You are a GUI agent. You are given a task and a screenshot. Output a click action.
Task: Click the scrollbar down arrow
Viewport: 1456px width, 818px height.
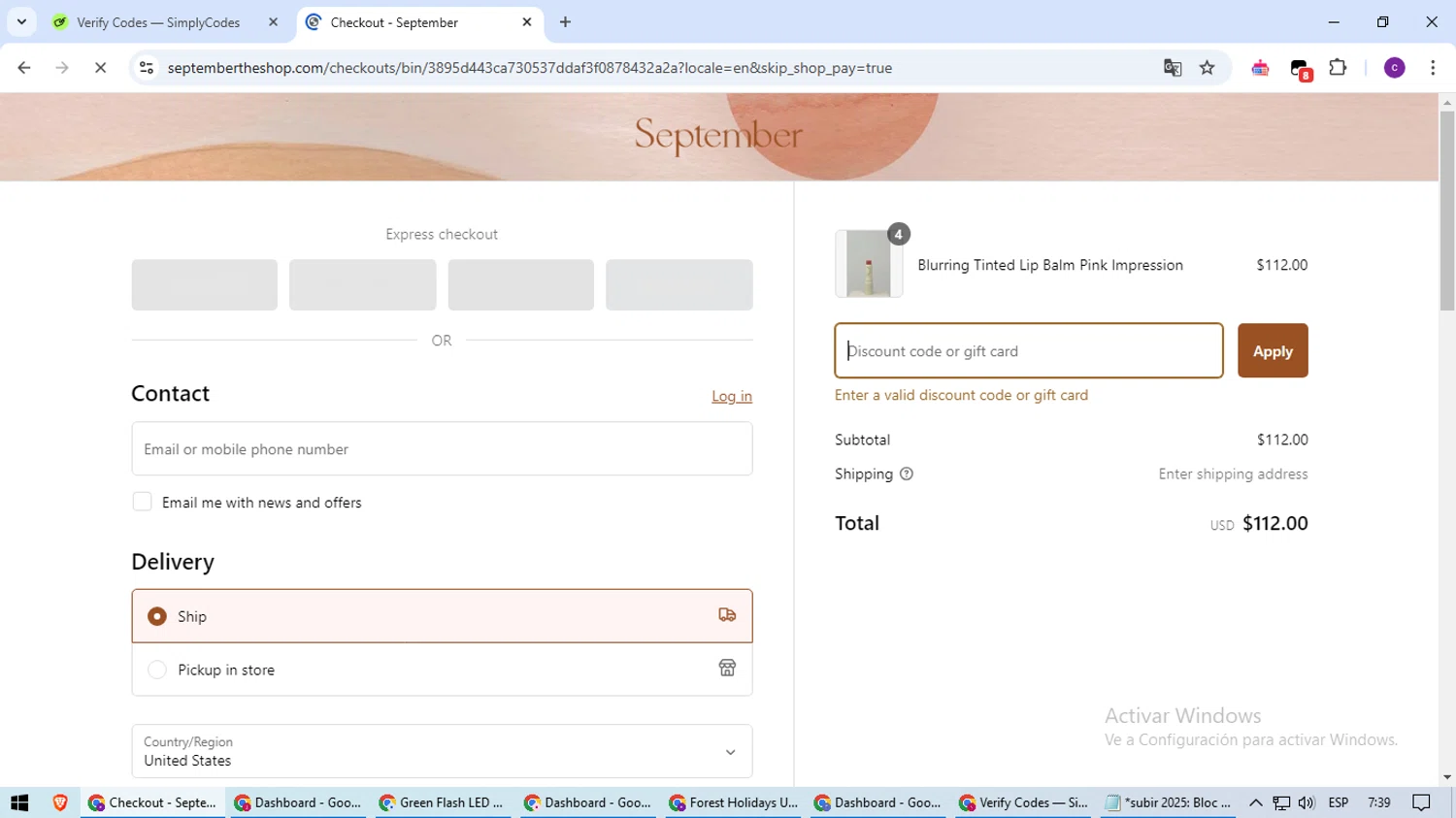pos(1447,777)
